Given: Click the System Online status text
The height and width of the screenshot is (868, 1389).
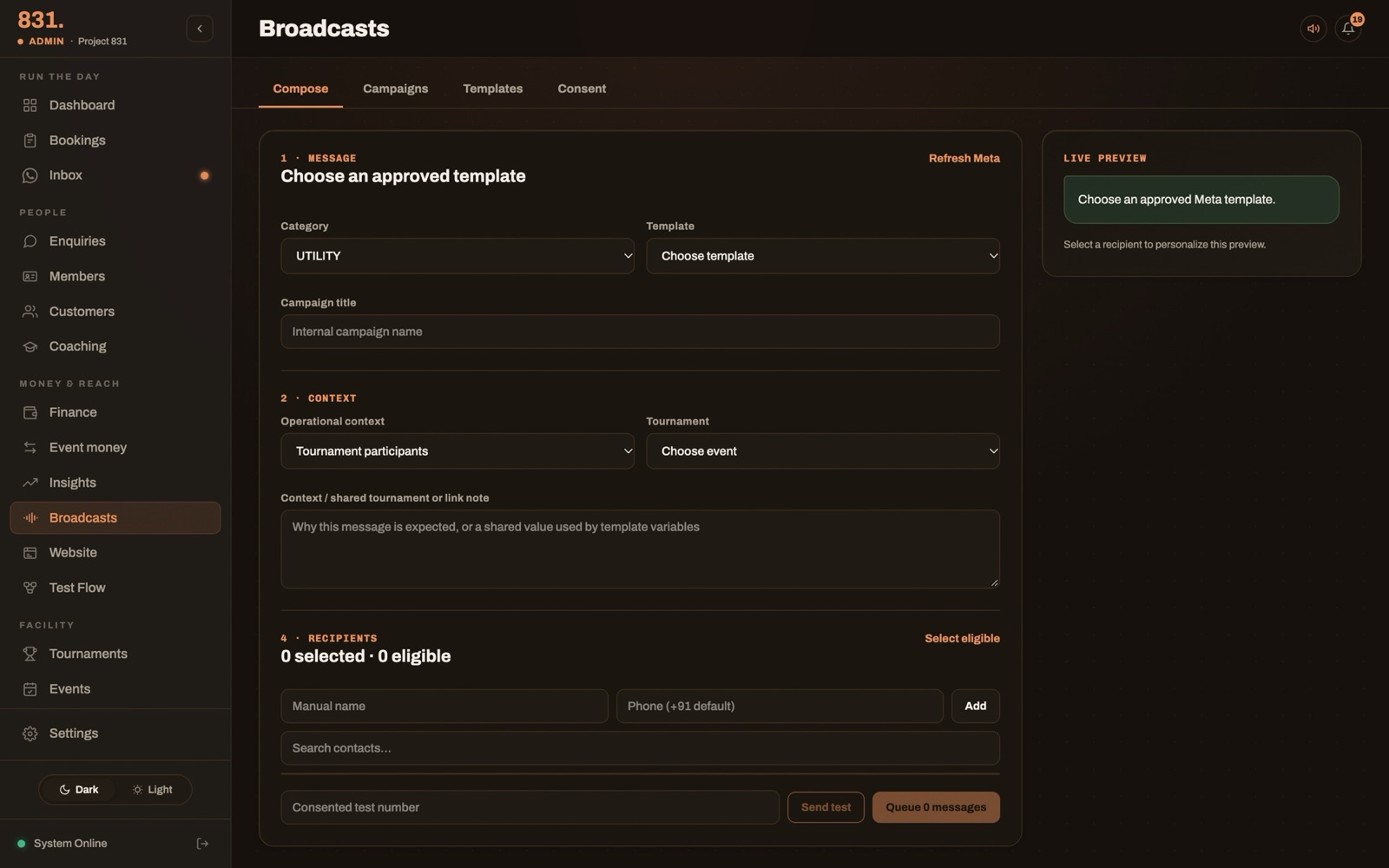Looking at the screenshot, I should coord(70,844).
